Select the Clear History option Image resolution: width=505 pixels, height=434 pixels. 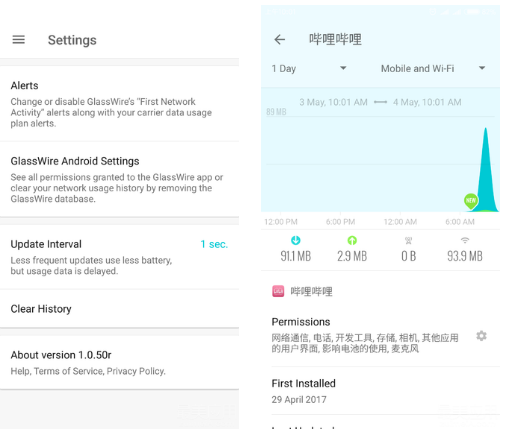(x=119, y=309)
